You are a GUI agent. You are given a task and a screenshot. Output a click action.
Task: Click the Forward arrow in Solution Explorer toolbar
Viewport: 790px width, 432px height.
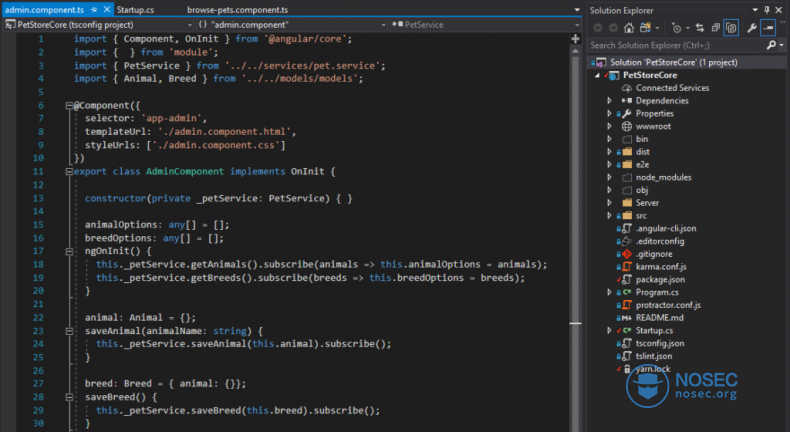pyautogui.click(x=613, y=28)
